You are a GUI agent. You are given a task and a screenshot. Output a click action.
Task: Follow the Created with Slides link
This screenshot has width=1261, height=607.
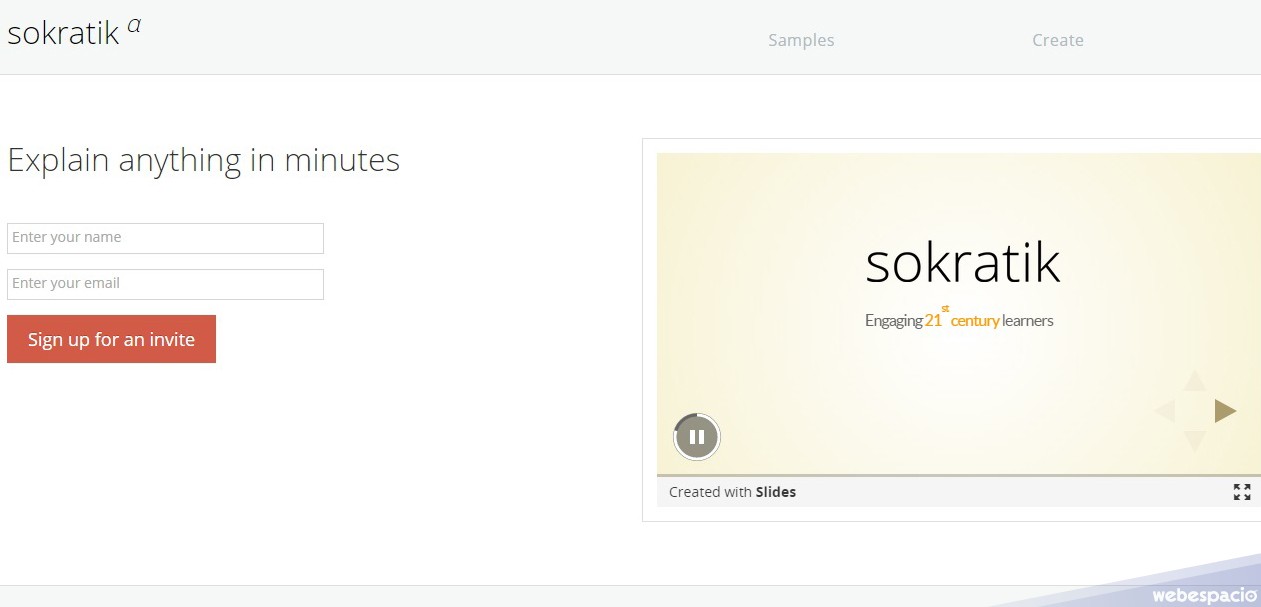pyautogui.click(x=732, y=492)
